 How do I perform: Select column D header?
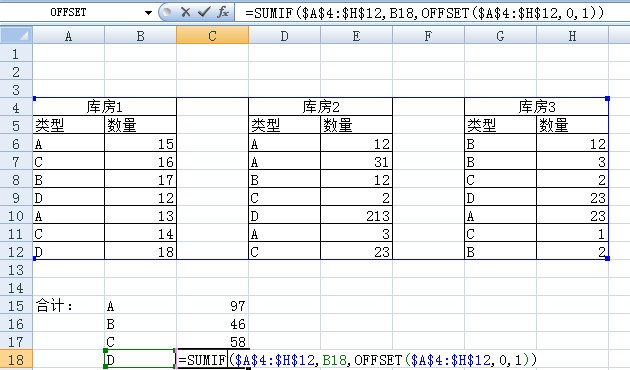[284, 36]
